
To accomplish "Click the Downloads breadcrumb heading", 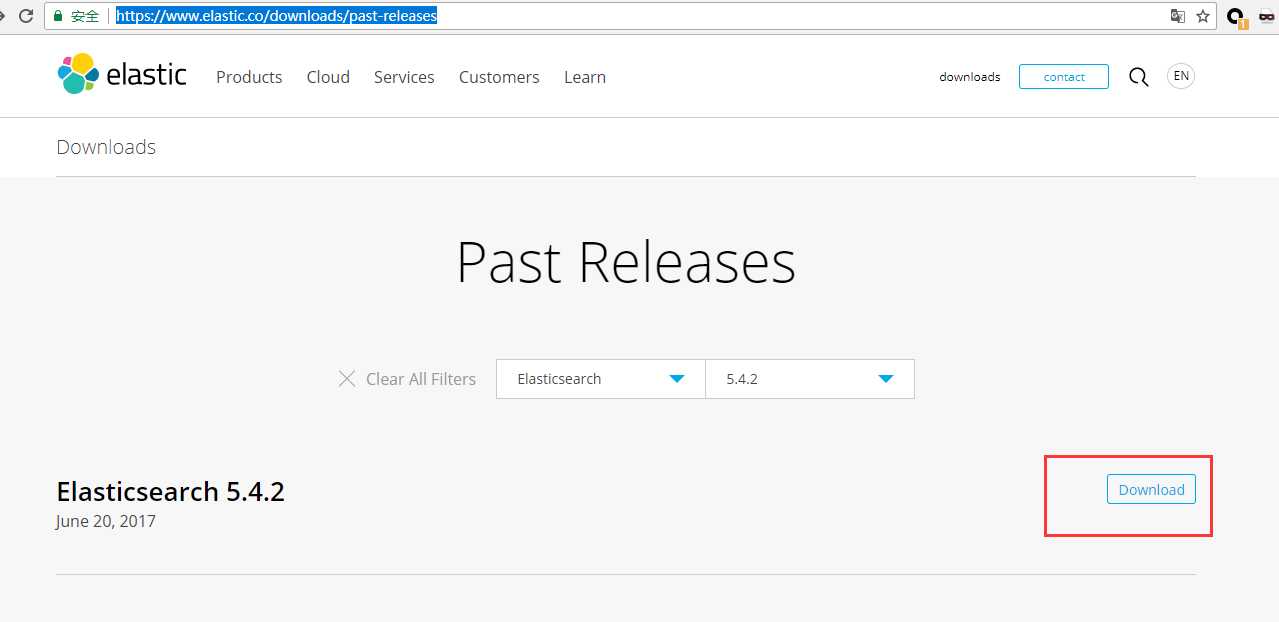I will pos(106,147).
